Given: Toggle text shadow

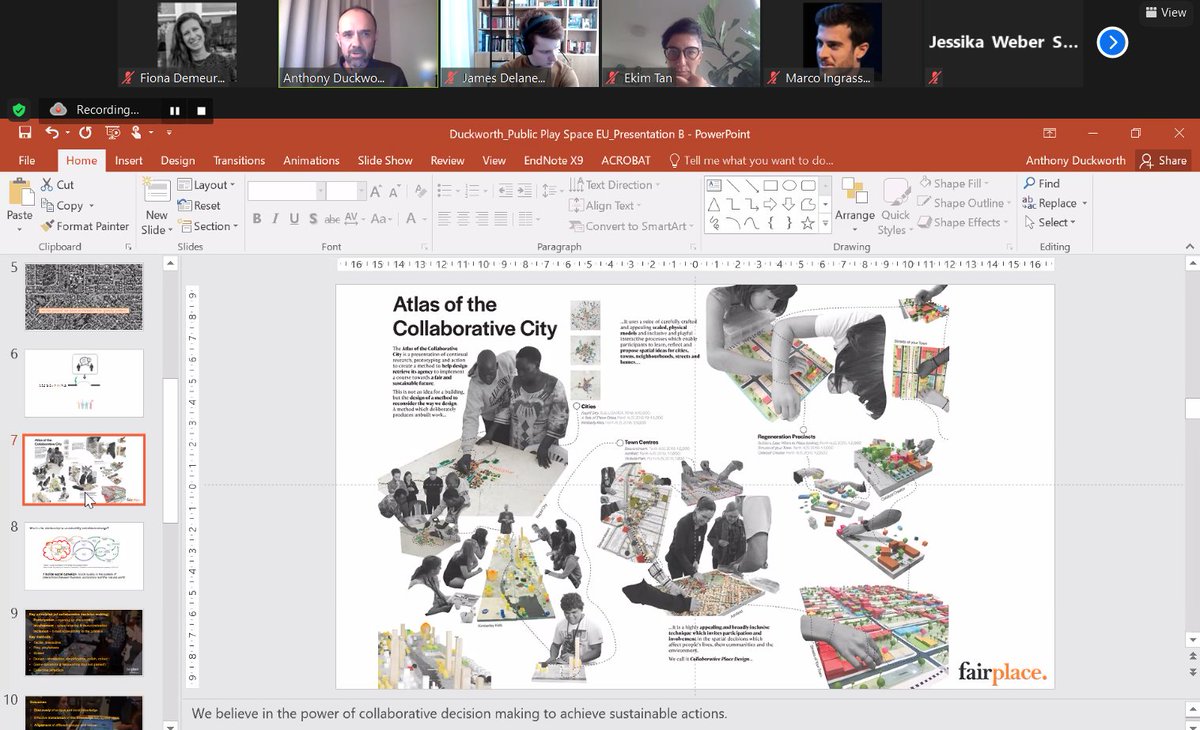Looking at the screenshot, I should pyautogui.click(x=313, y=218).
